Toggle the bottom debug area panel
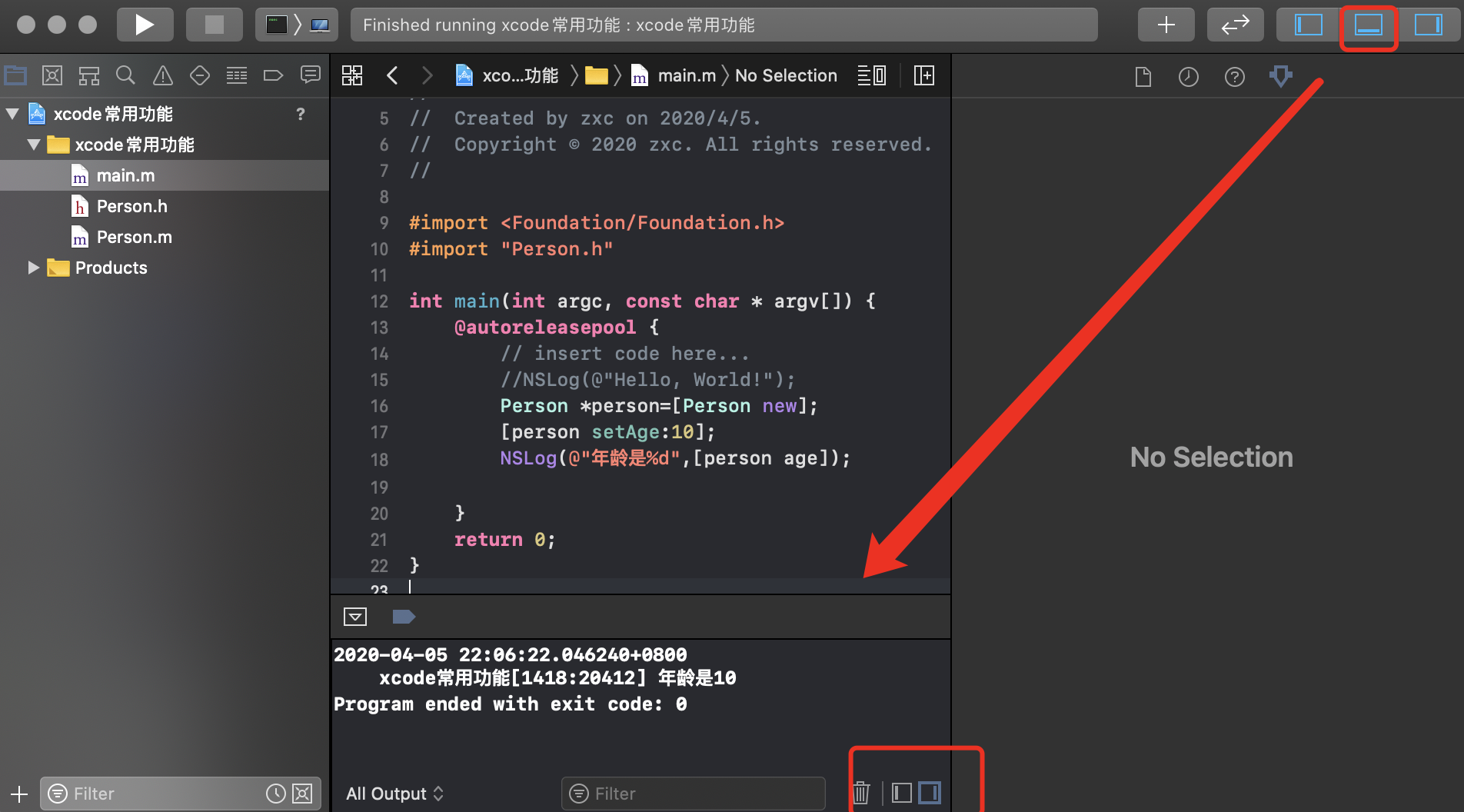This screenshot has height=812, width=1464. tap(1369, 25)
